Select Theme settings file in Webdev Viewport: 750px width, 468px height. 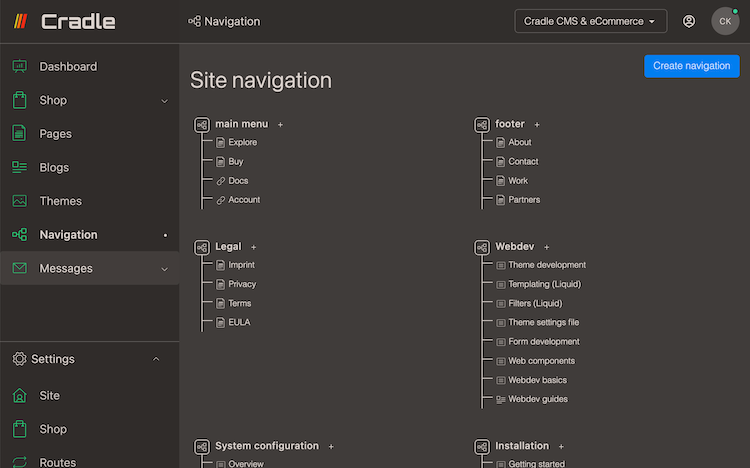click(544, 322)
